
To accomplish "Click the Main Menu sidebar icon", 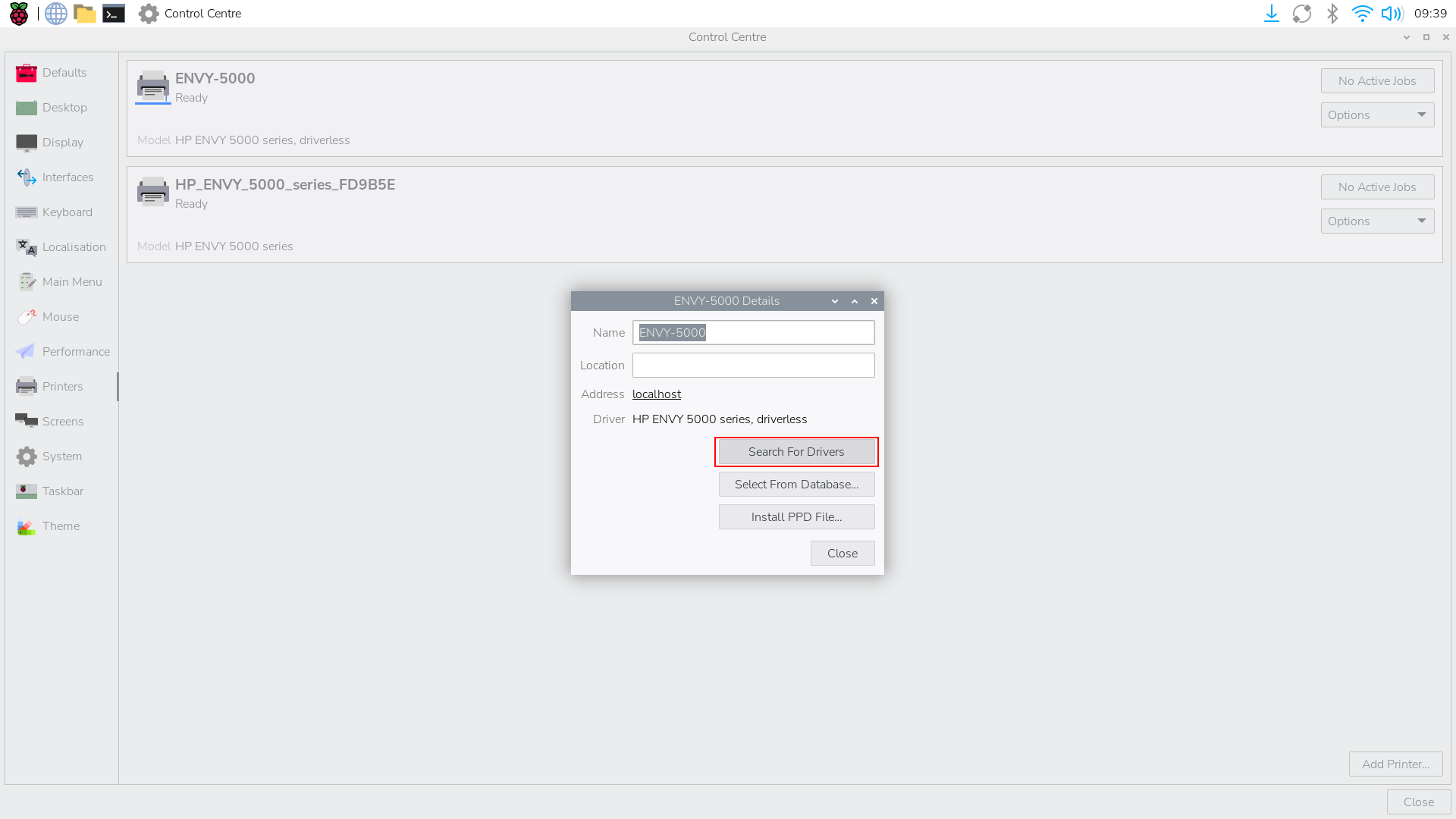I will (x=27, y=282).
